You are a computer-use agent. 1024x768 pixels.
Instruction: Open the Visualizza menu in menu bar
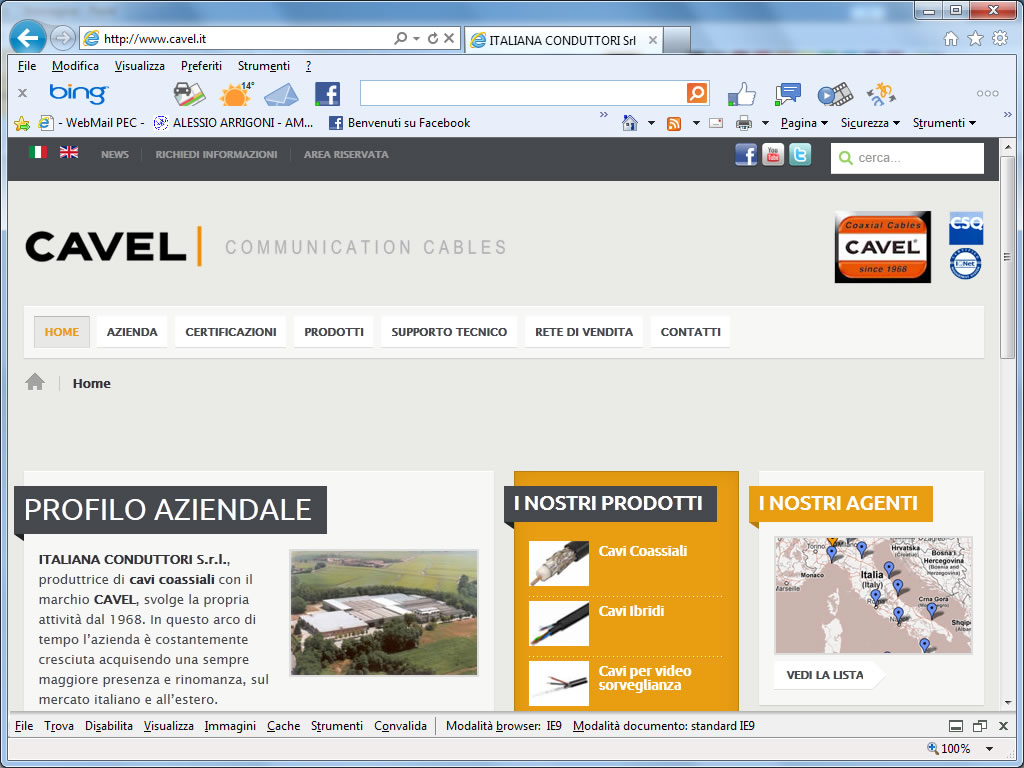click(140, 66)
